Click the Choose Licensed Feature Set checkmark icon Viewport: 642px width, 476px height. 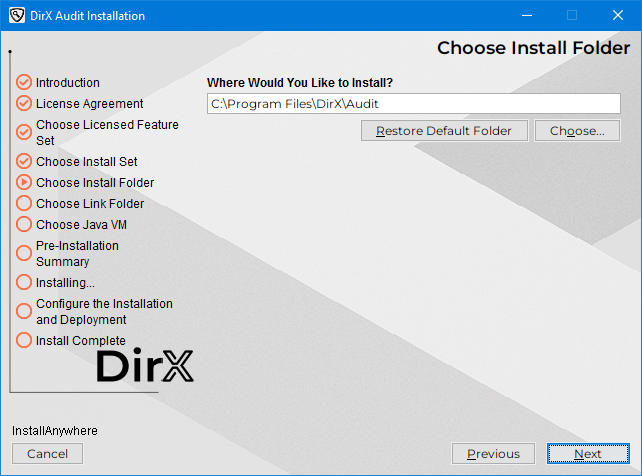[x=24, y=132]
